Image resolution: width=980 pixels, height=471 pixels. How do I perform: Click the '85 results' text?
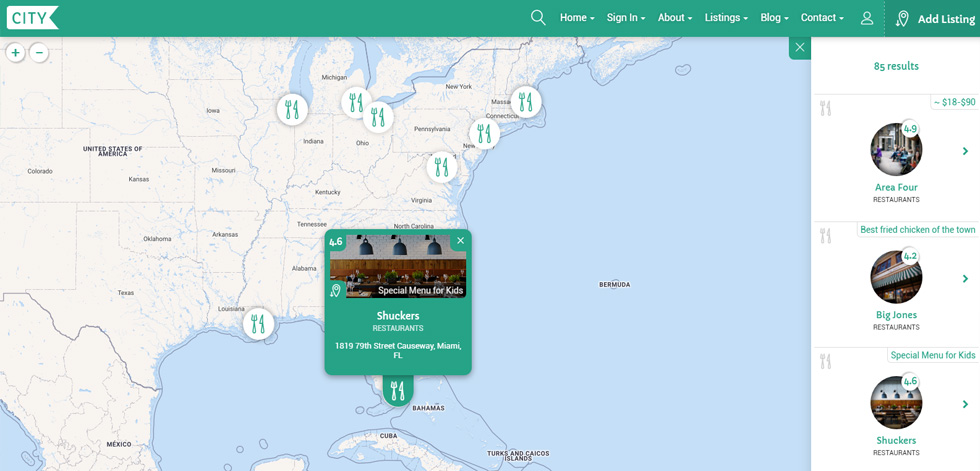coord(896,66)
